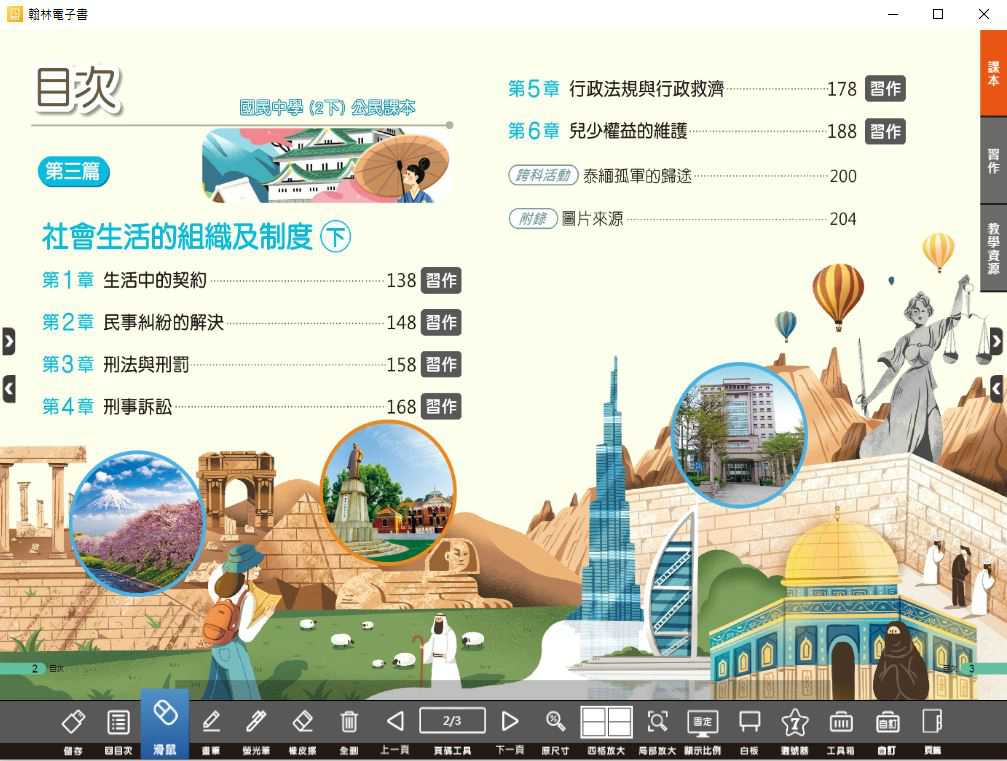The image size is (1007, 761).
Task: Go to next page with 下一頁 arrow
Action: coord(510,721)
